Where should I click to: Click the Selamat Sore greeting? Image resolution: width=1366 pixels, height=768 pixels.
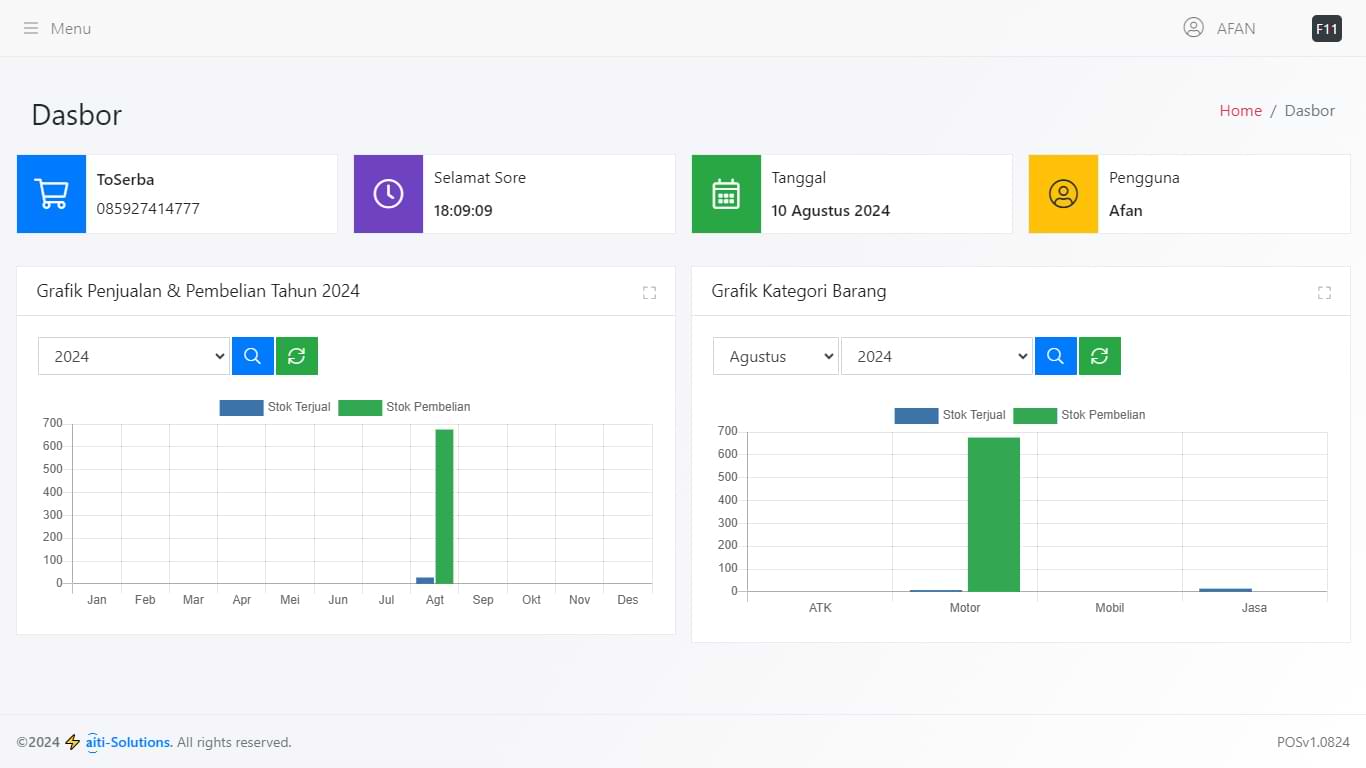point(479,178)
